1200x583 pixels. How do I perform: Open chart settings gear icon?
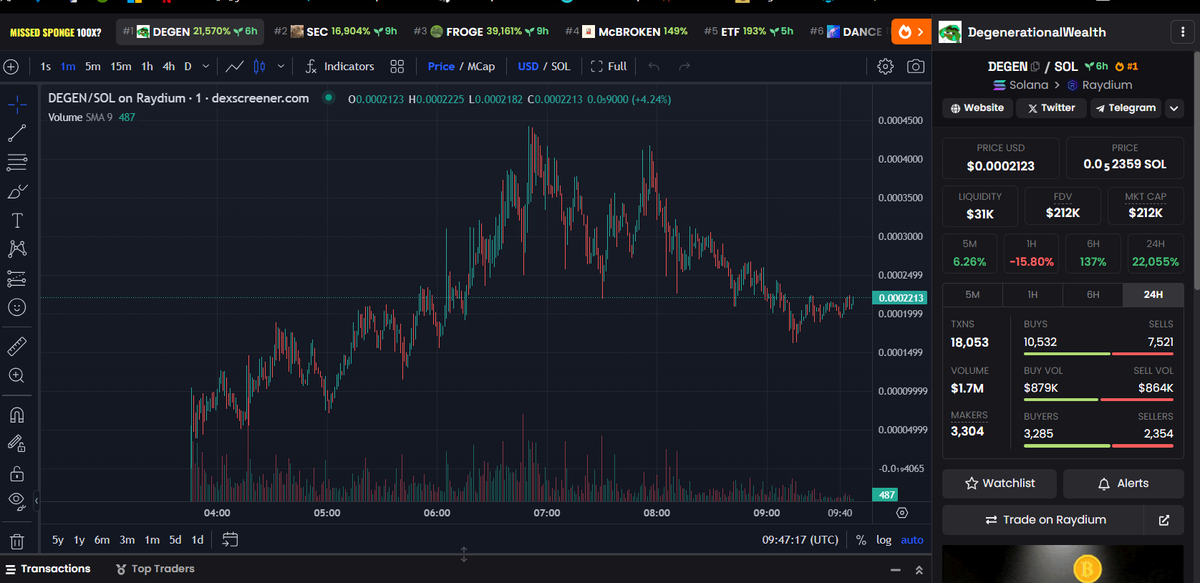coord(885,66)
